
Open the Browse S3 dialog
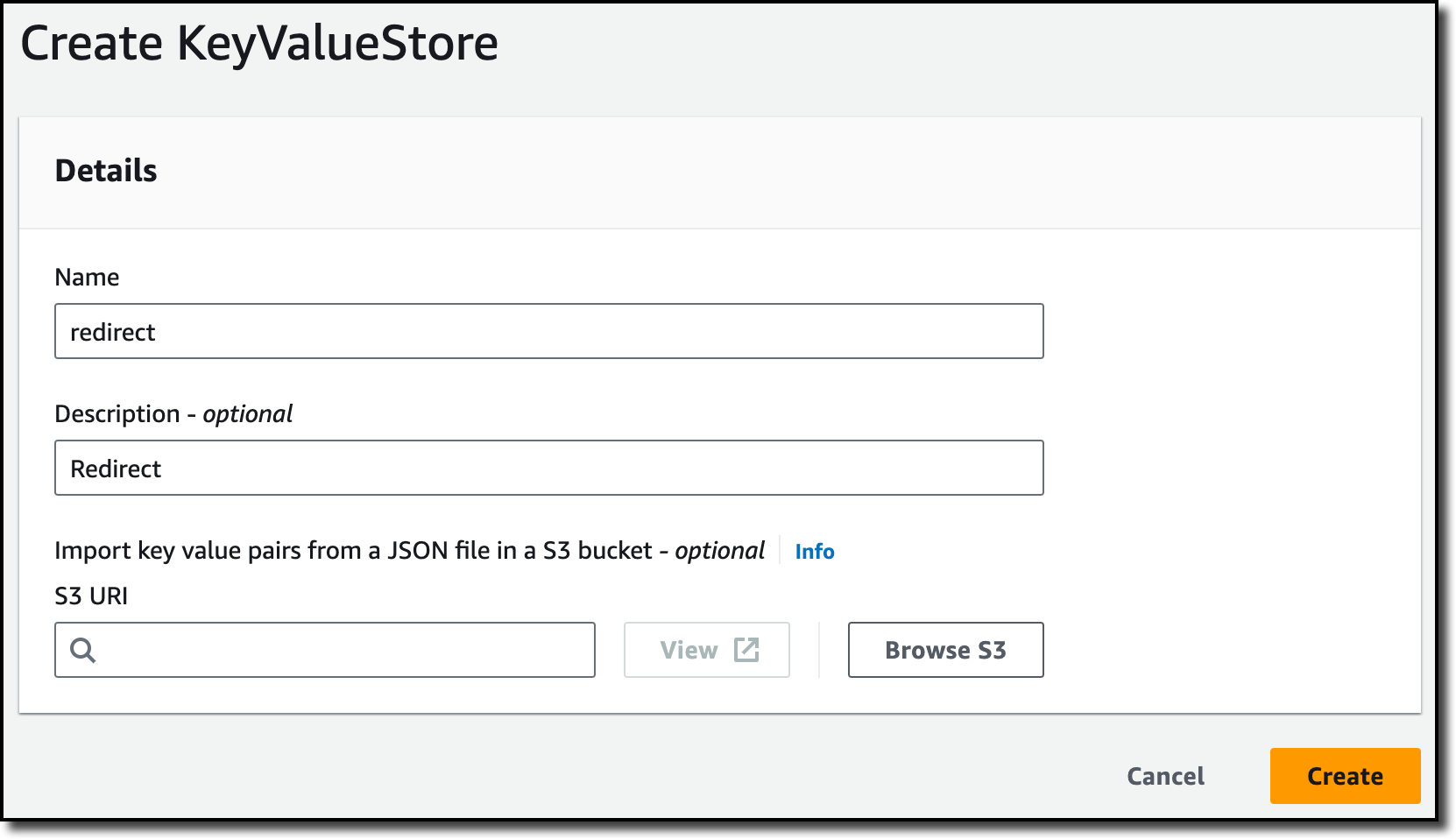[946, 650]
